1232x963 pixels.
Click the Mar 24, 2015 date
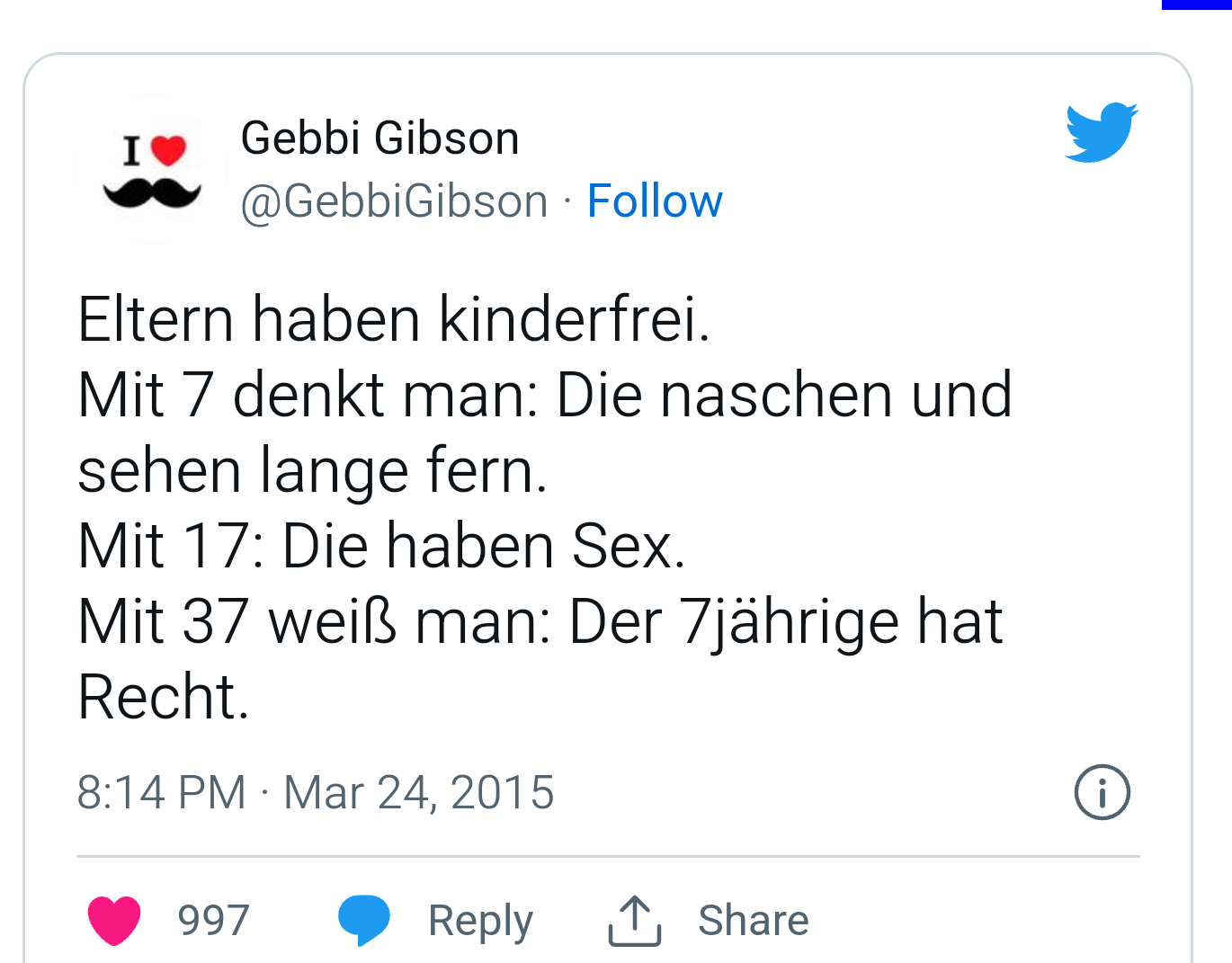pyautogui.click(x=418, y=792)
